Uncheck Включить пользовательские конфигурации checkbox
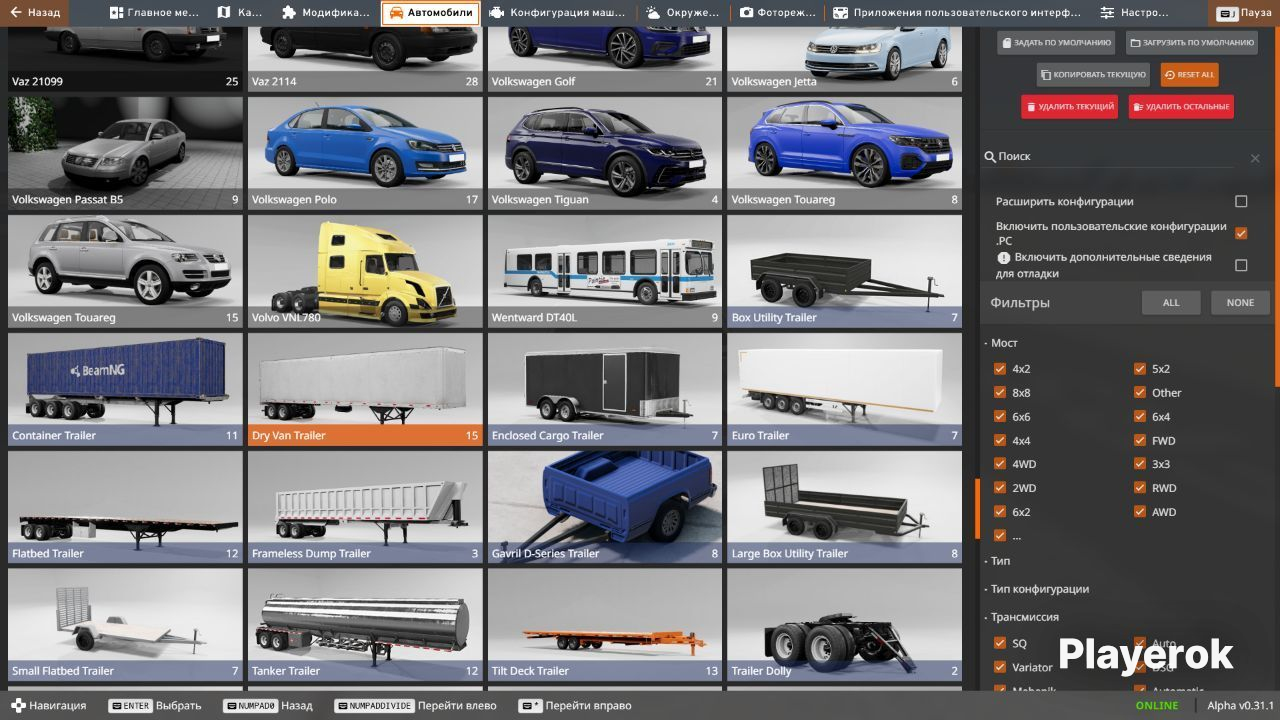This screenshot has width=1280, height=720. (x=1241, y=233)
